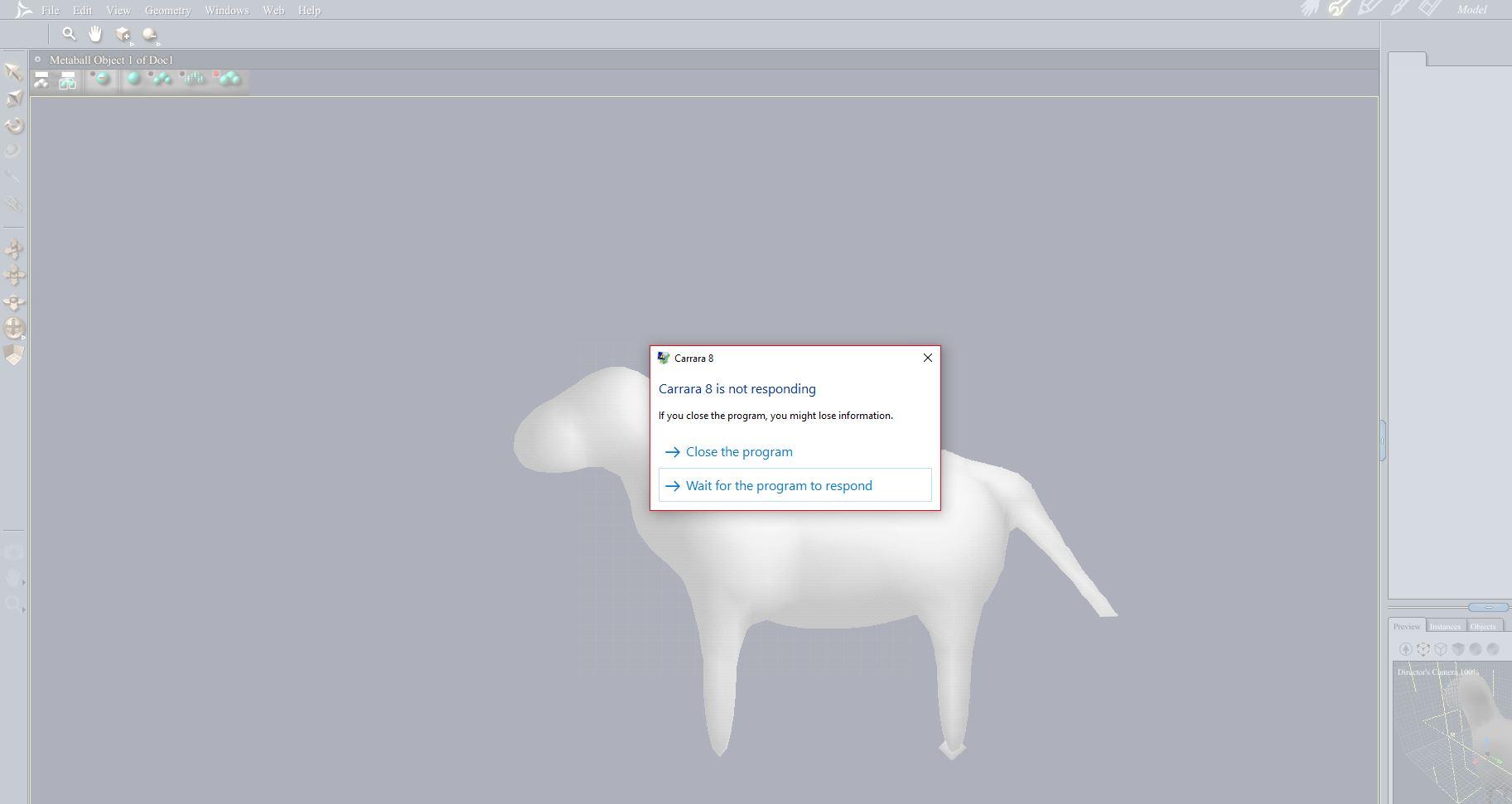Select the Dolly camera tool
This screenshot has width=1512, height=804.
(x=13, y=248)
